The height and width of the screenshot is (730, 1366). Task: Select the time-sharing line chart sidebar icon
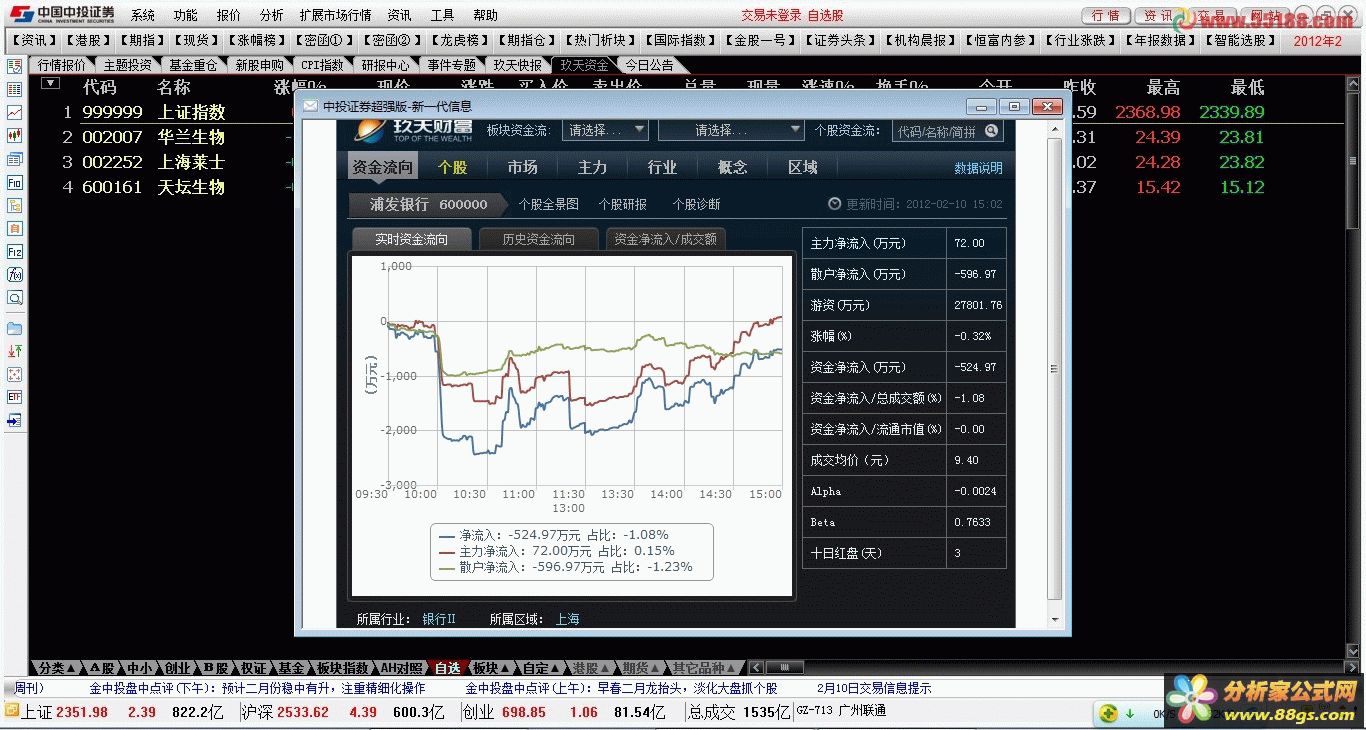point(14,113)
